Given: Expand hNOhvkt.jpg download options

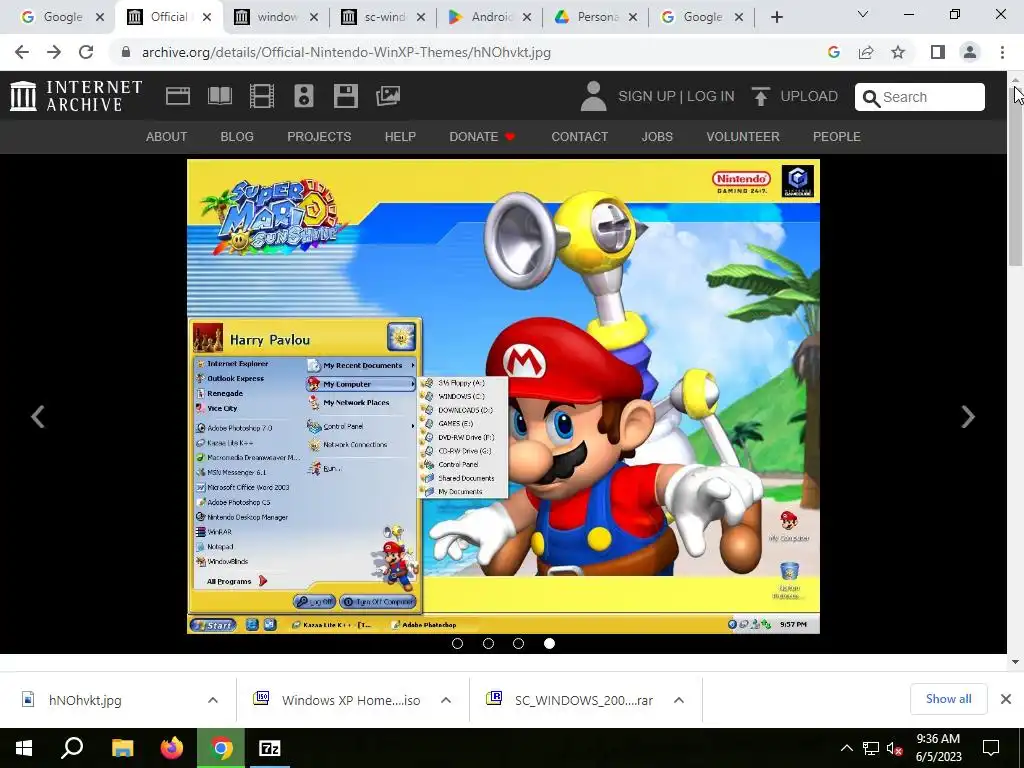Looking at the screenshot, I should tap(212, 700).
